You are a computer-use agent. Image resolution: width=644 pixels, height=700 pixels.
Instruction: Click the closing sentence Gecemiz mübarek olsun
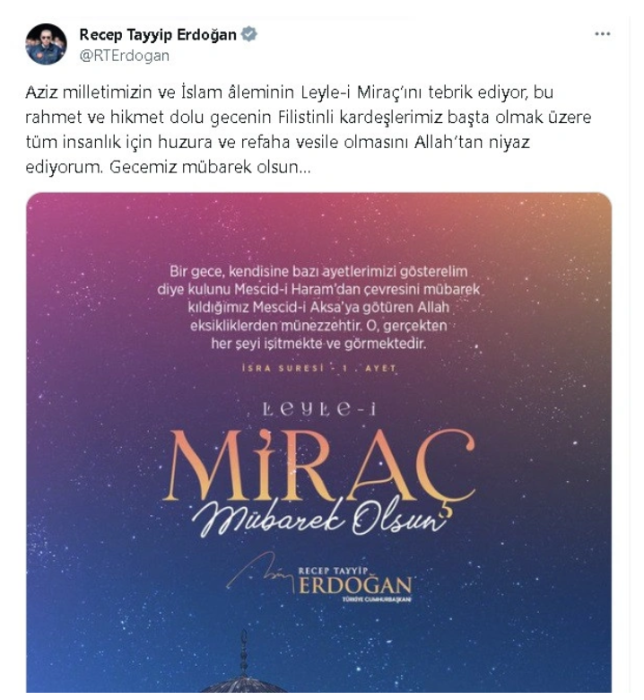(210, 167)
